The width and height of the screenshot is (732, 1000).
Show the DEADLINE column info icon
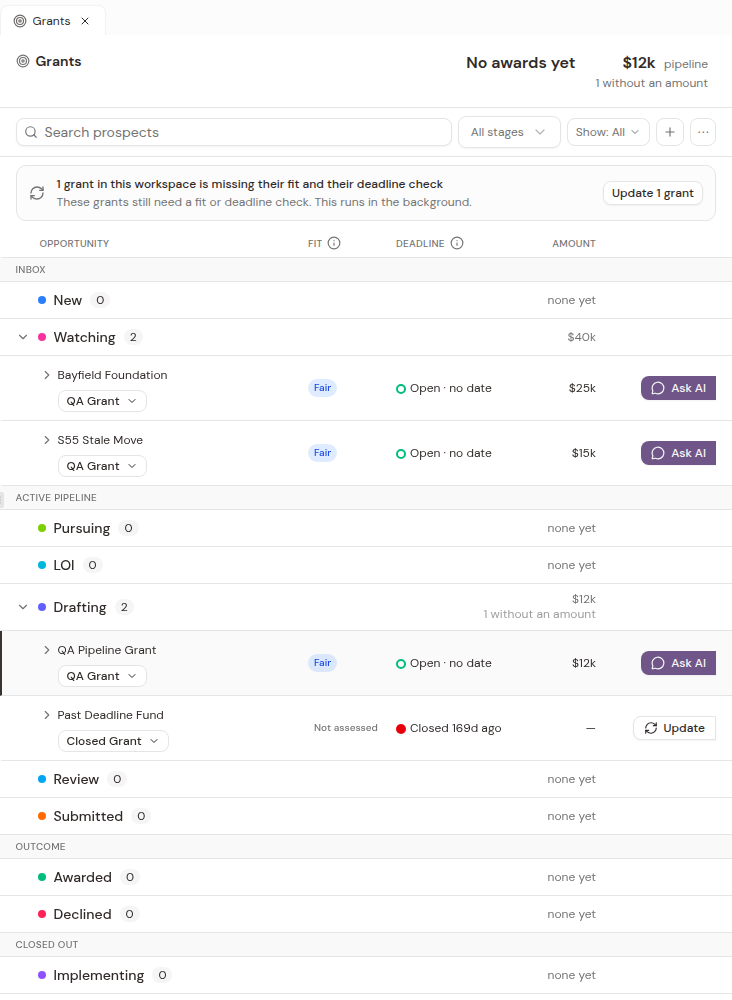point(457,243)
